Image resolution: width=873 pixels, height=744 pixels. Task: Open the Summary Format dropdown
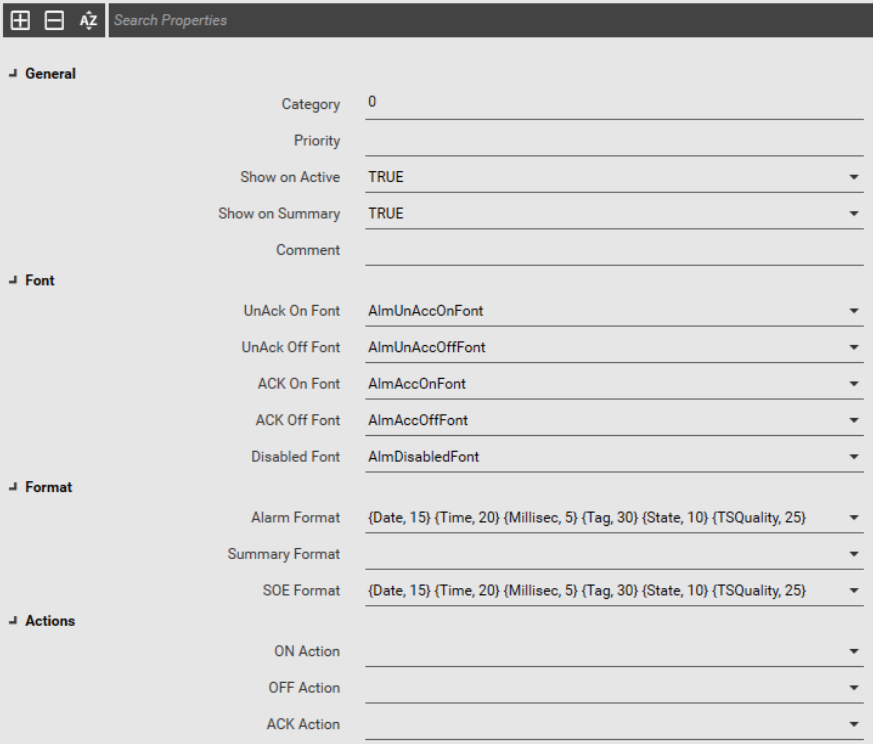point(614,554)
